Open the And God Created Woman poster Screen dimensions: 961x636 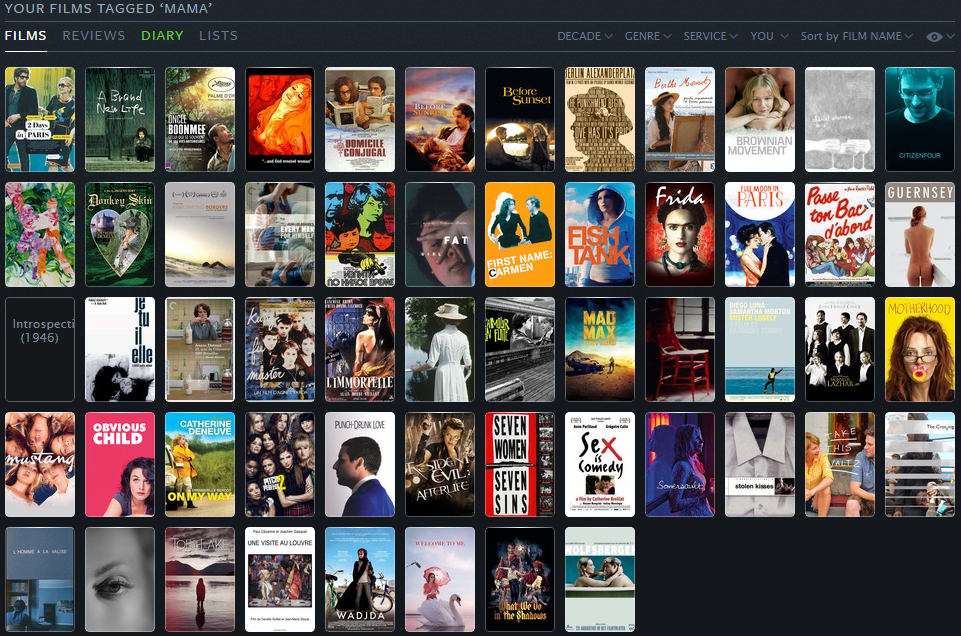click(x=280, y=119)
